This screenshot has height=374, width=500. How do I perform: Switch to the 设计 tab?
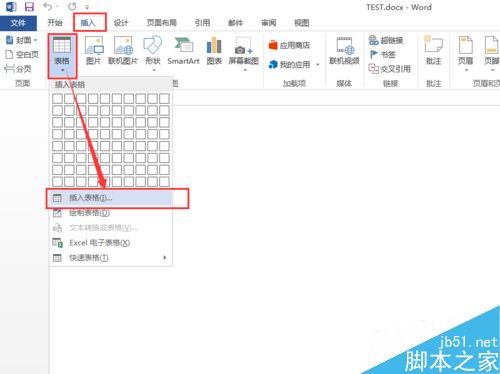121,23
